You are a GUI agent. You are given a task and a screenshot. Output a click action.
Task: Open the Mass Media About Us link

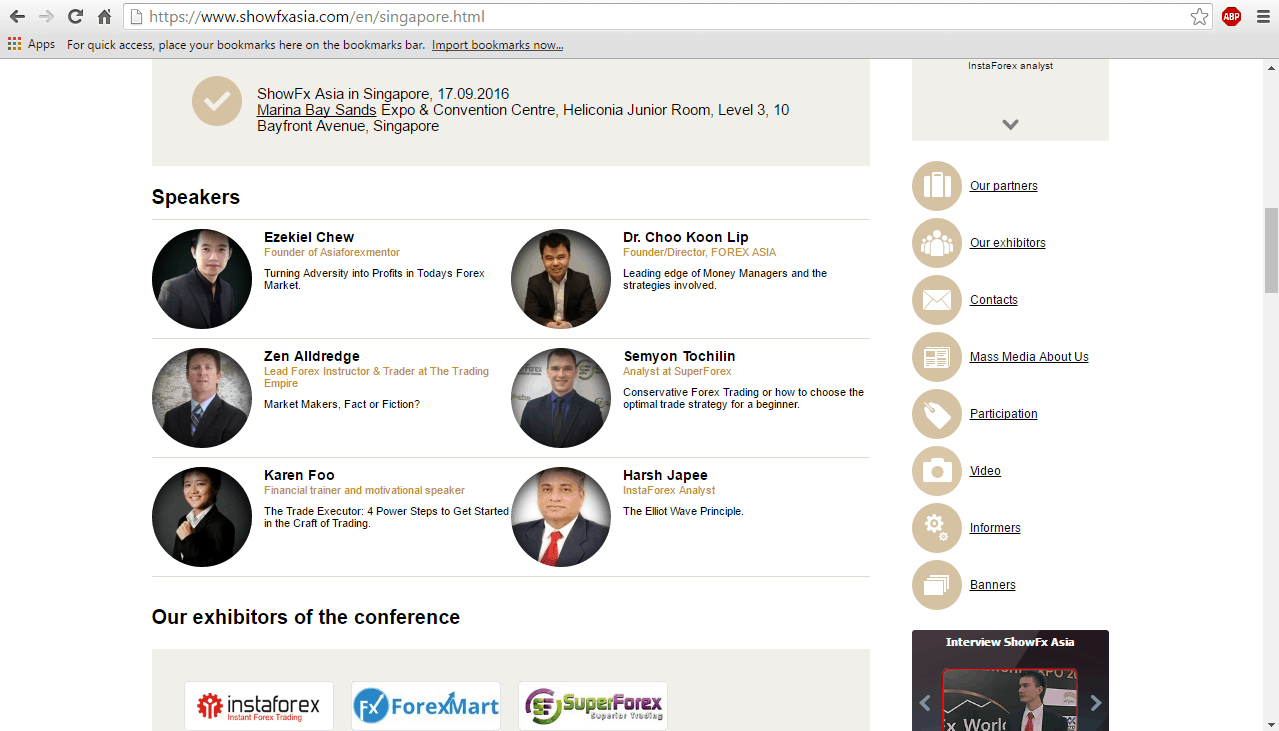1029,357
